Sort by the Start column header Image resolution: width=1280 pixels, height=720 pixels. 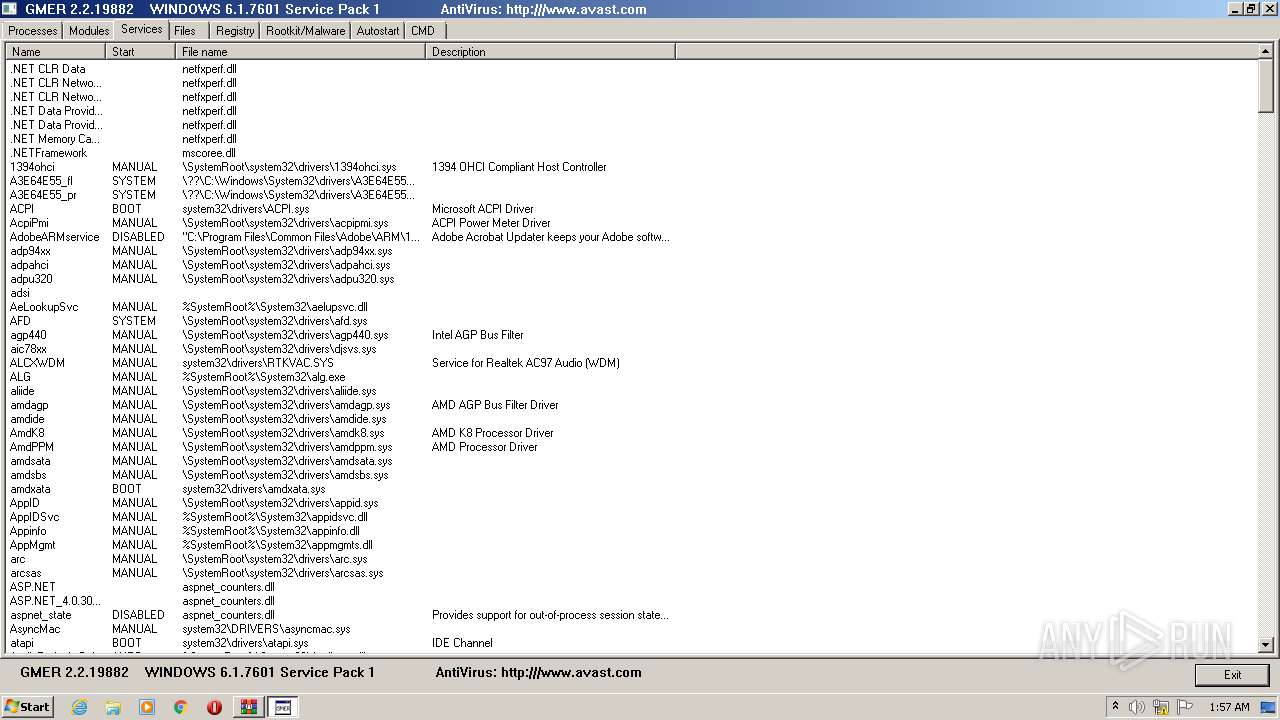point(141,52)
